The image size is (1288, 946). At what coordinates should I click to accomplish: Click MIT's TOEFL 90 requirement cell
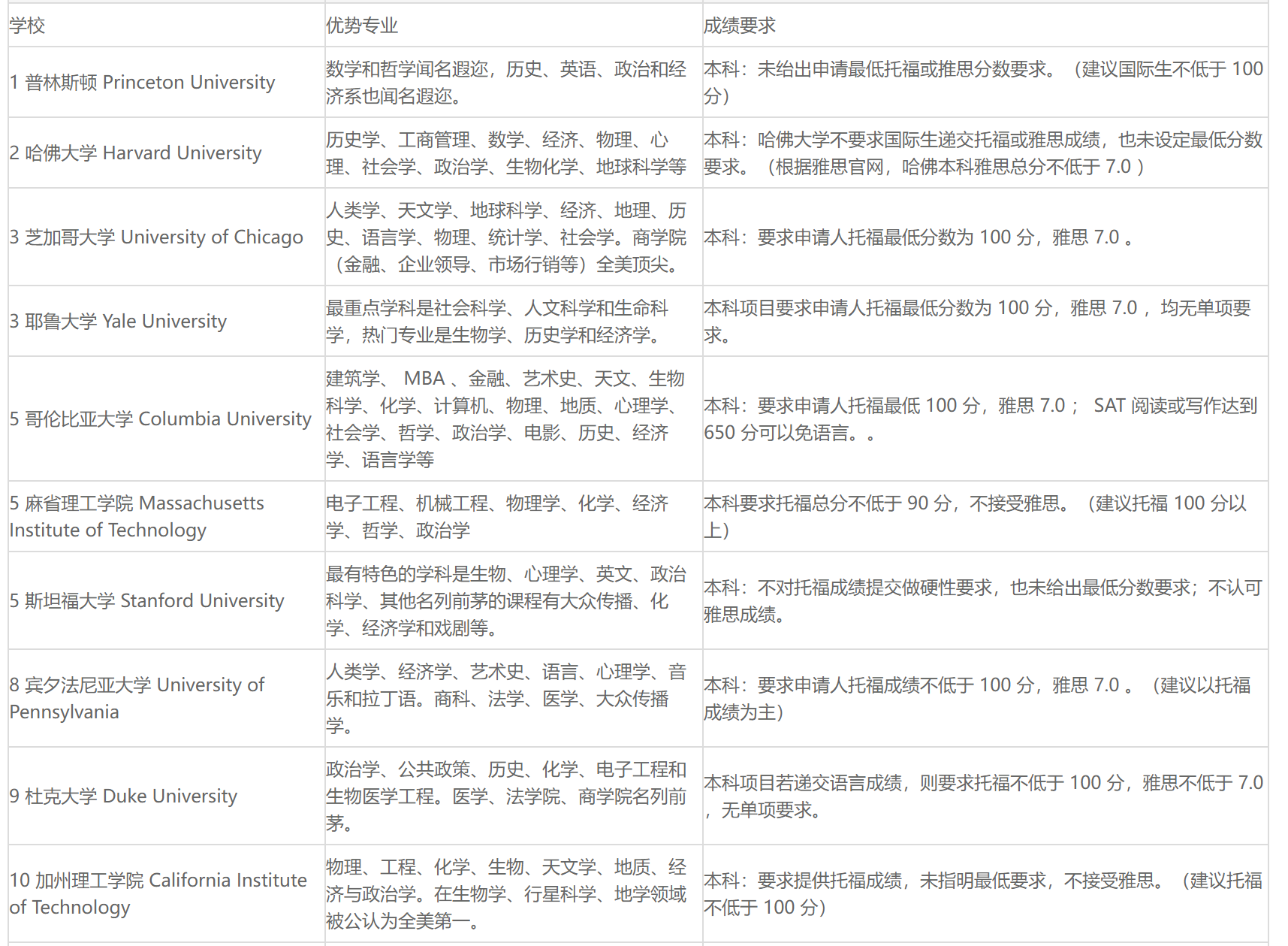(975, 517)
